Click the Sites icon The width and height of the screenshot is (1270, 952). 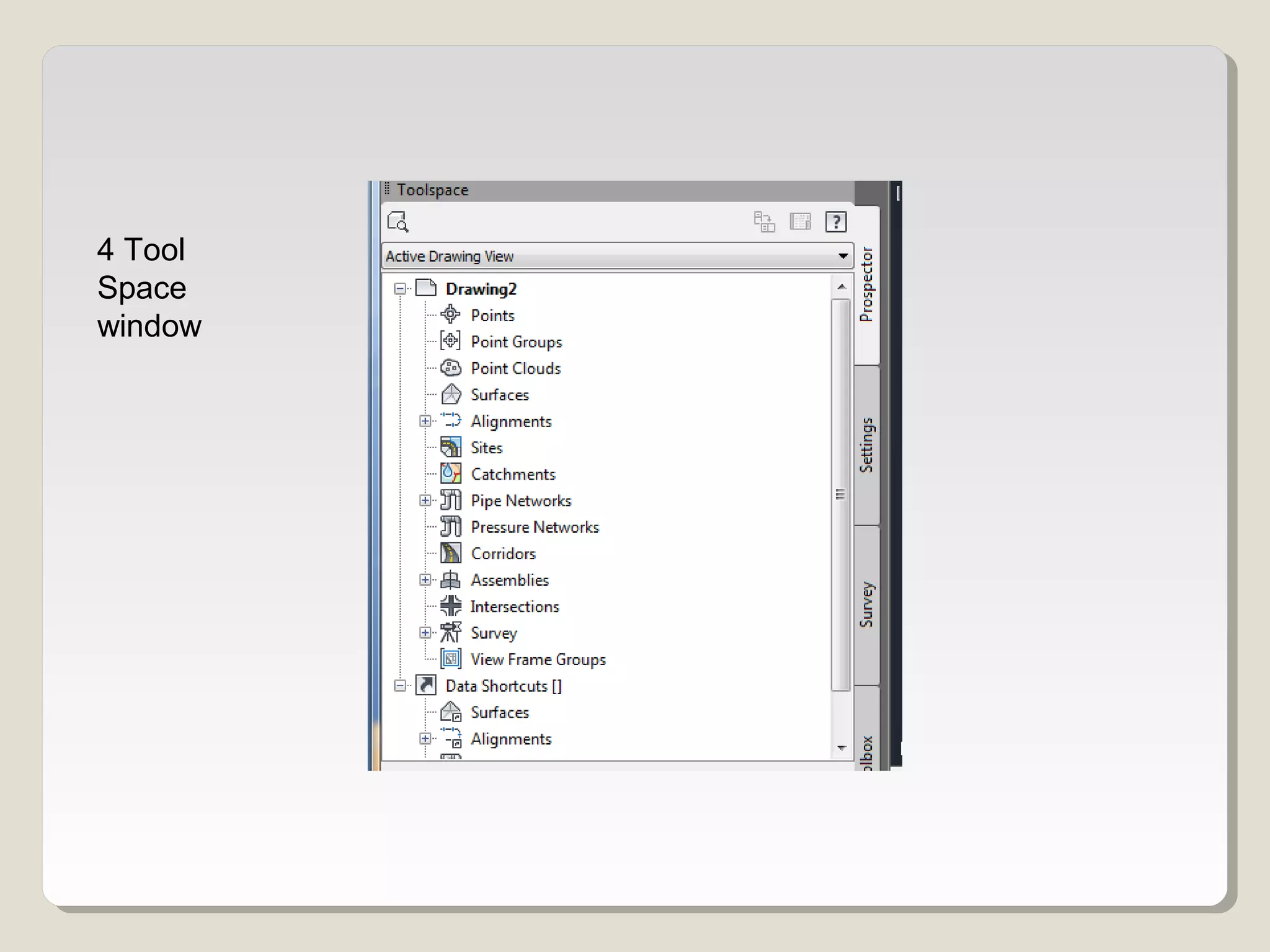451,447
